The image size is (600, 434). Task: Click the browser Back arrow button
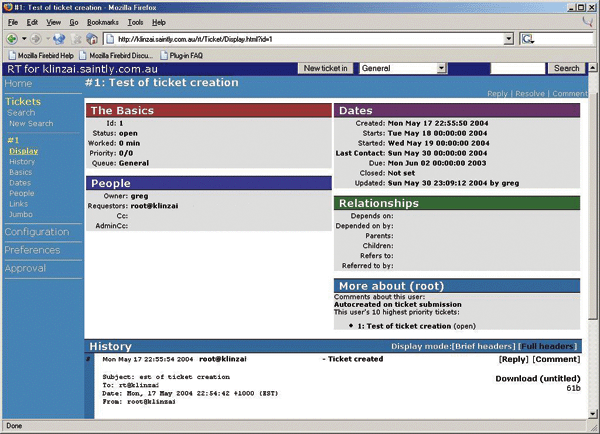coord(12,39)
